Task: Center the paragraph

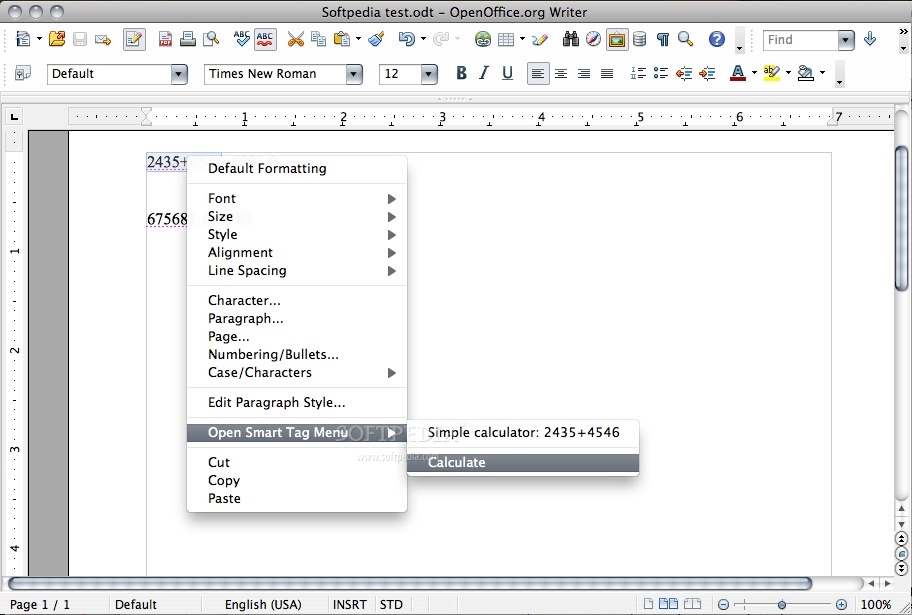Action: click(561, 74)
